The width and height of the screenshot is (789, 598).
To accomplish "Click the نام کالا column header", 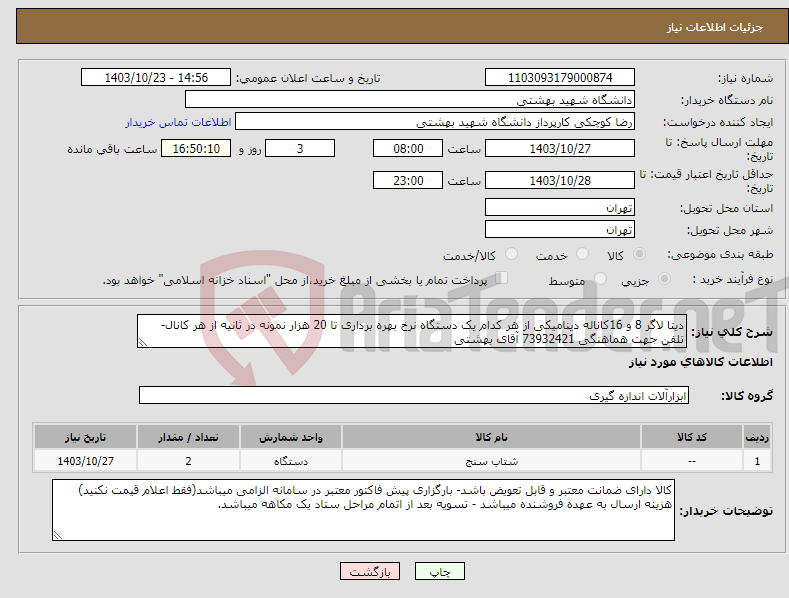I will coord(491,437).
